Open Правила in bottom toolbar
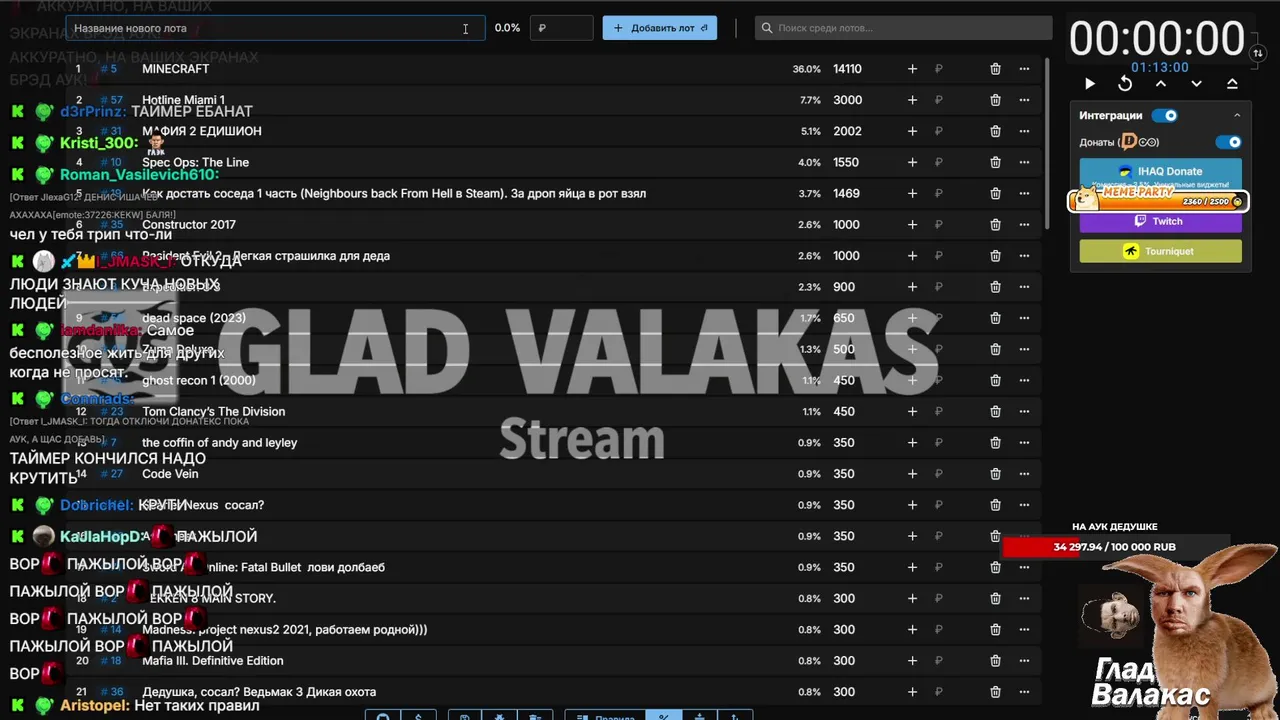 (x=605, y=716)
